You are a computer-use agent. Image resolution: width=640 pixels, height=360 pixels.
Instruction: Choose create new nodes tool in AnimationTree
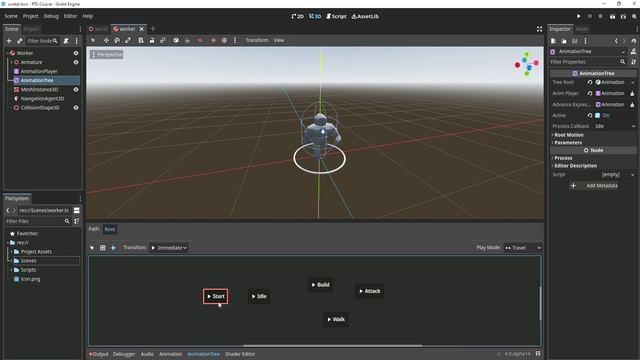click(x=103, y=248)
